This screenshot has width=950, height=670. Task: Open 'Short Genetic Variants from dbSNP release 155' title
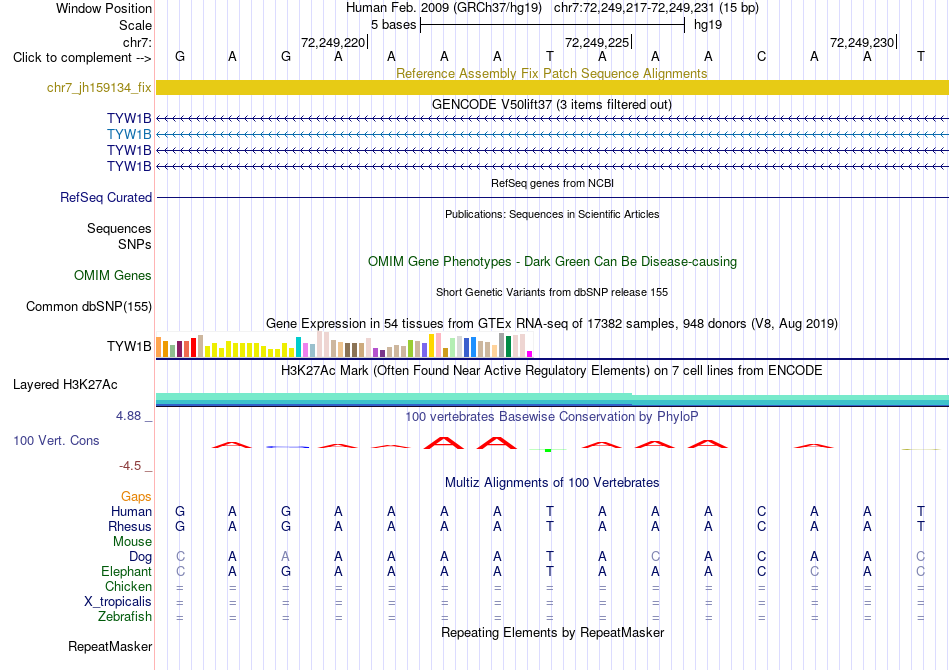(x=552, y=292)
